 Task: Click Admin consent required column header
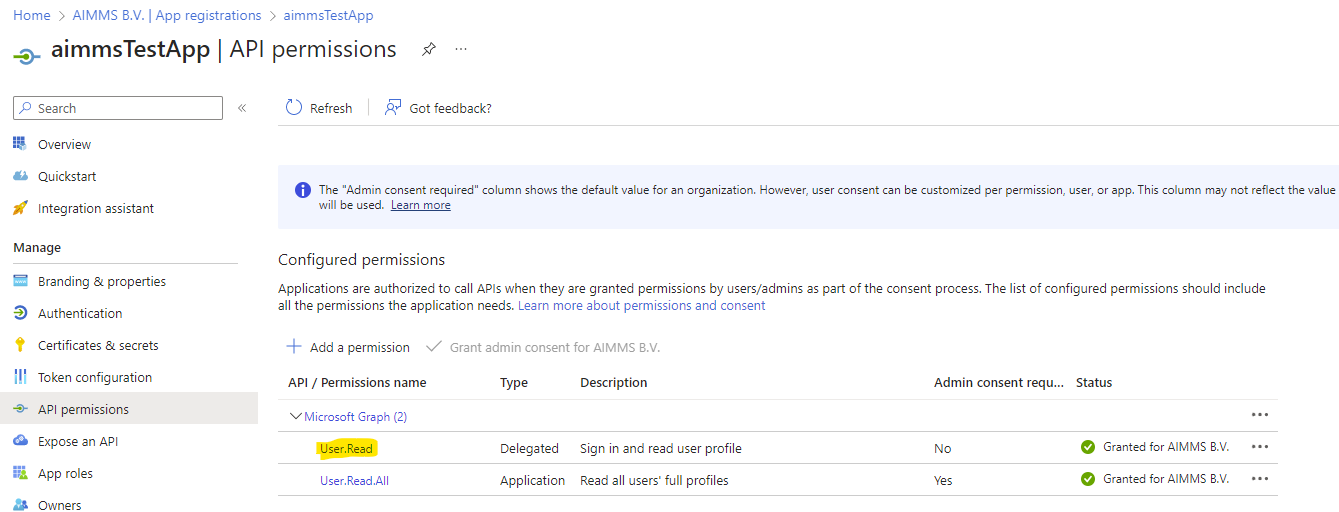coord(999,382)
